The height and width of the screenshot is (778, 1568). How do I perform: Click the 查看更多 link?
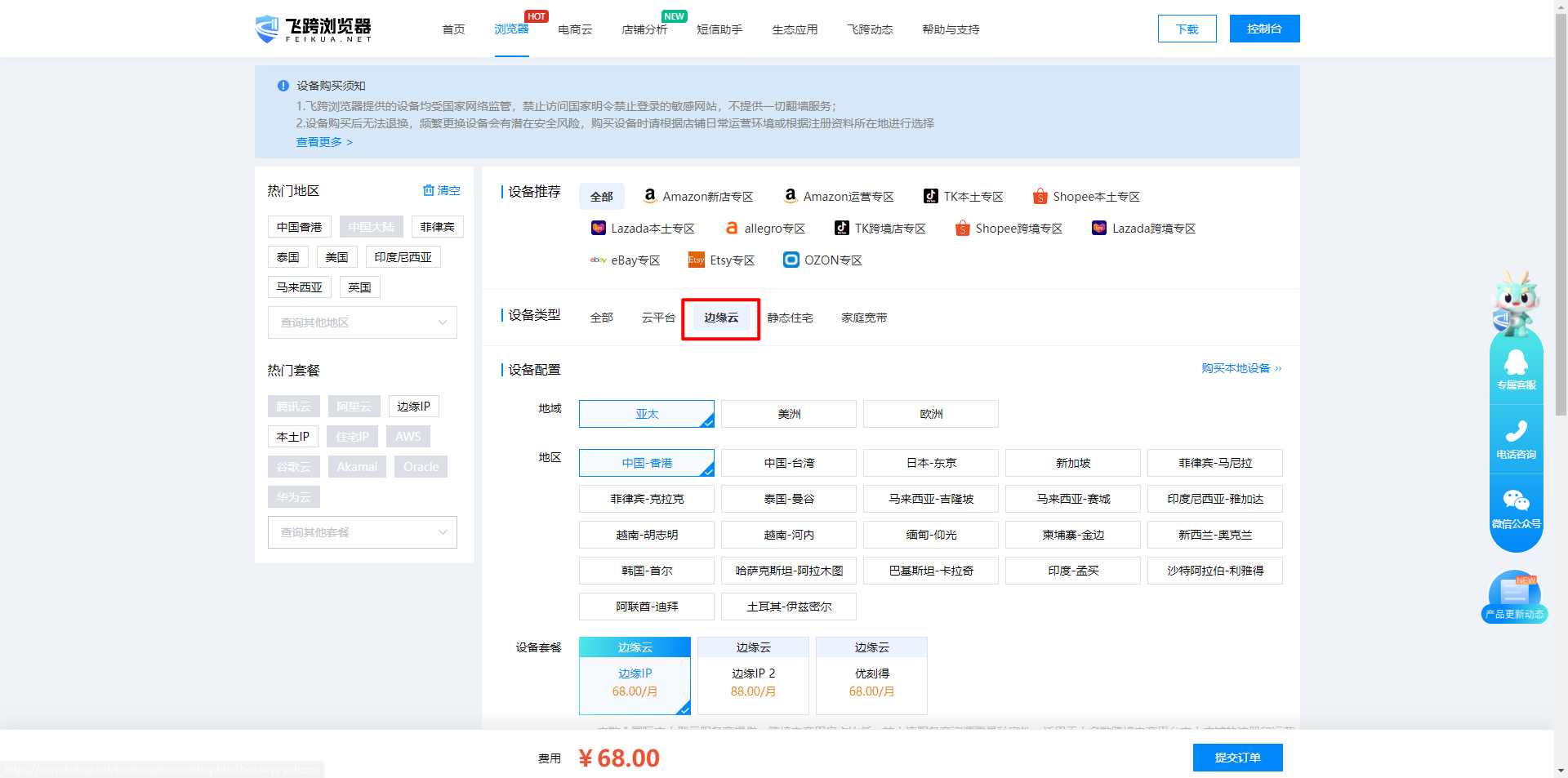pyautogui.click(x=324, y=142)
